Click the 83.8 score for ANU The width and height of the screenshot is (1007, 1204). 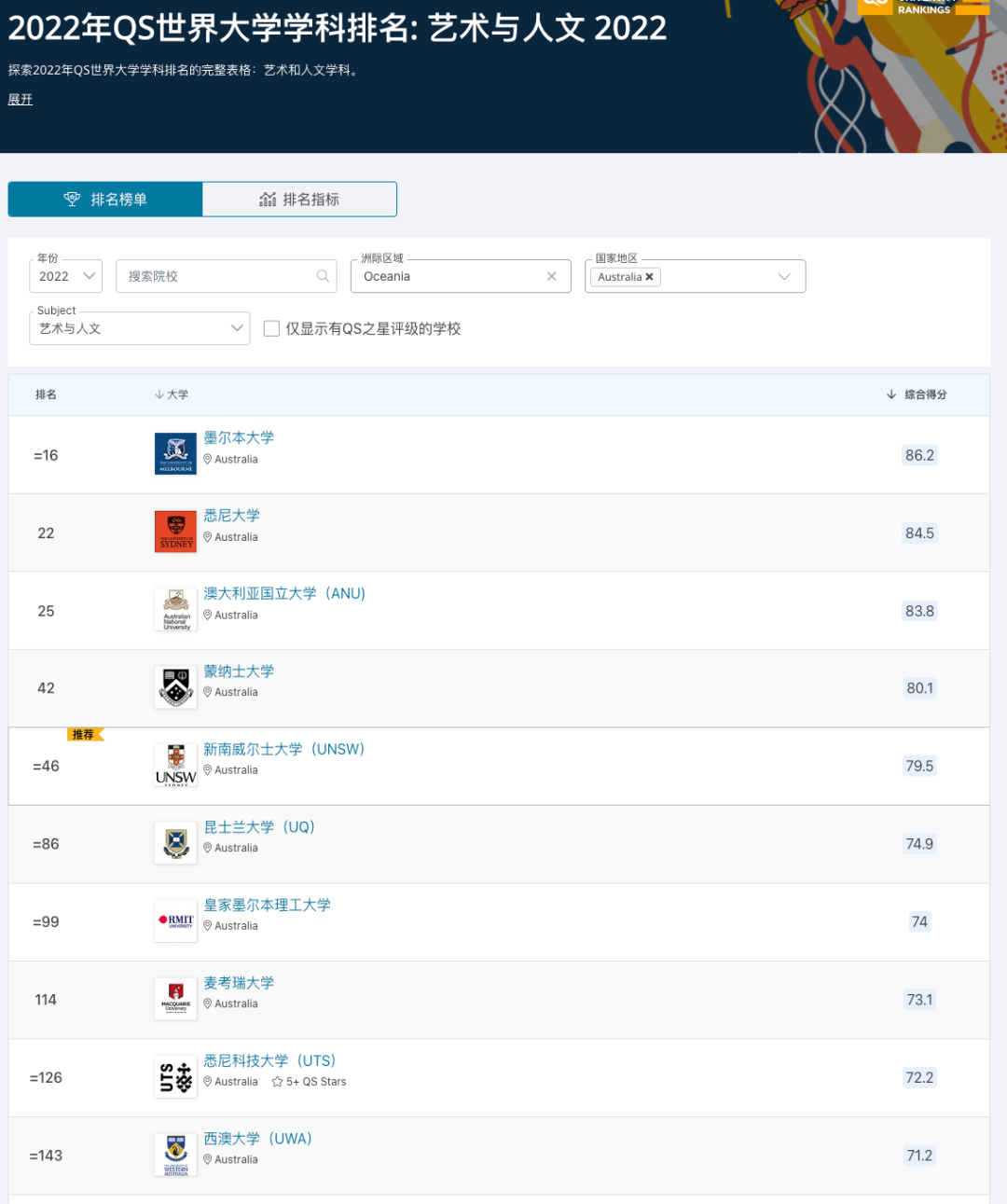[x=919, y=611]
